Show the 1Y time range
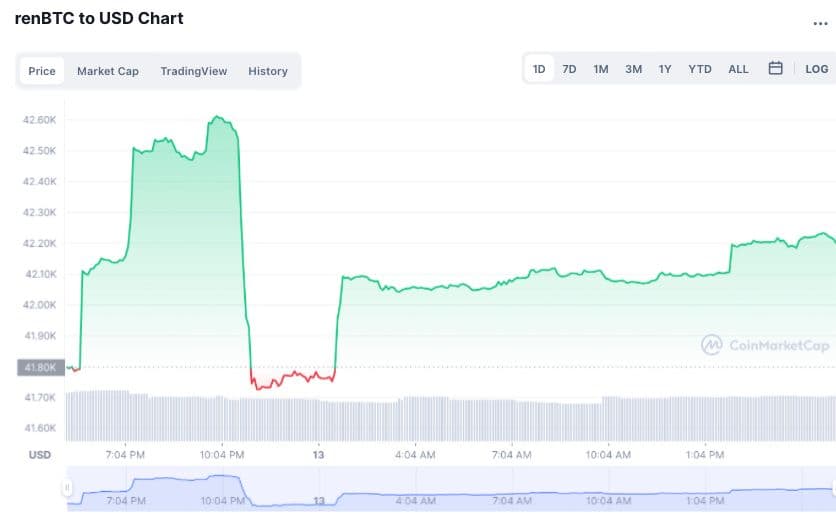Viewport: 836px width, 514px height. [x=665, y=69]
